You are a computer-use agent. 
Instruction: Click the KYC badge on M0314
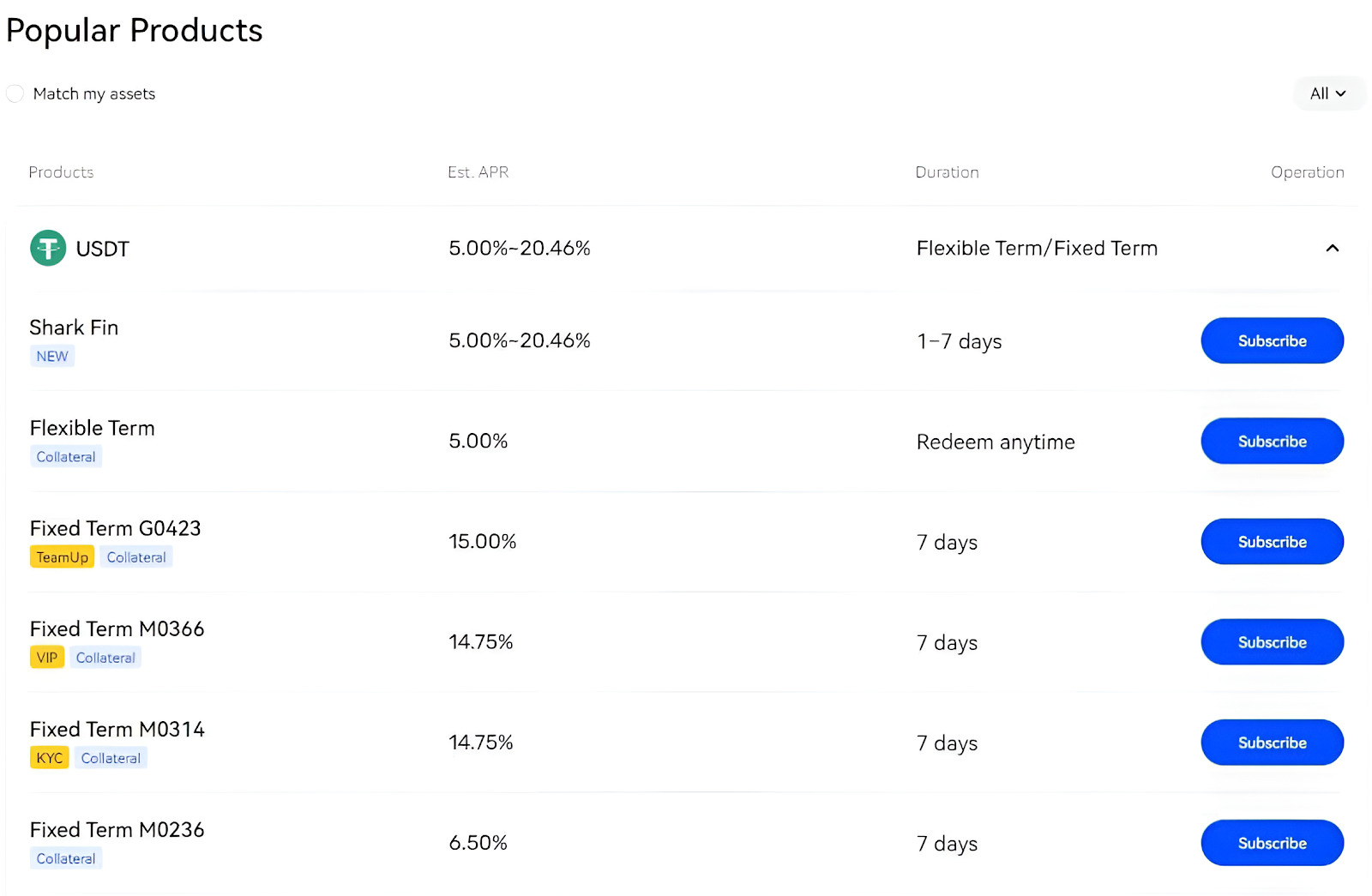[50, 758]
